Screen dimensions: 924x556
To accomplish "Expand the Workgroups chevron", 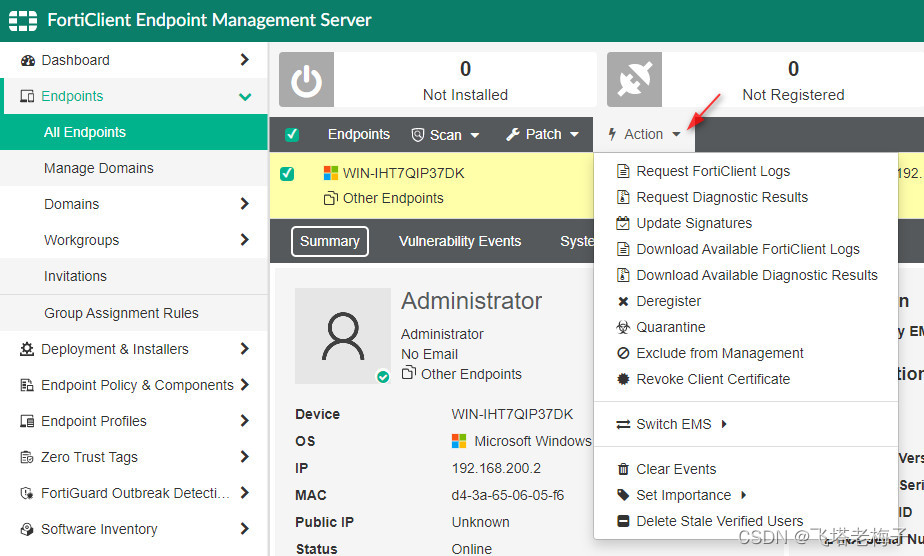I will 245,240.
